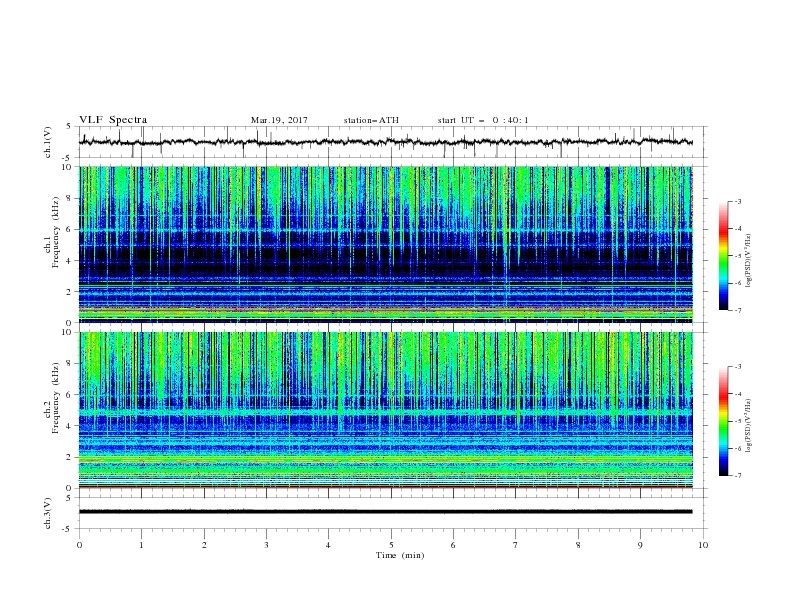Click the ch.2 color bar log(PSD) label
Image resolution: width=792 pixels, height=612 pixels.
point(749,426)
